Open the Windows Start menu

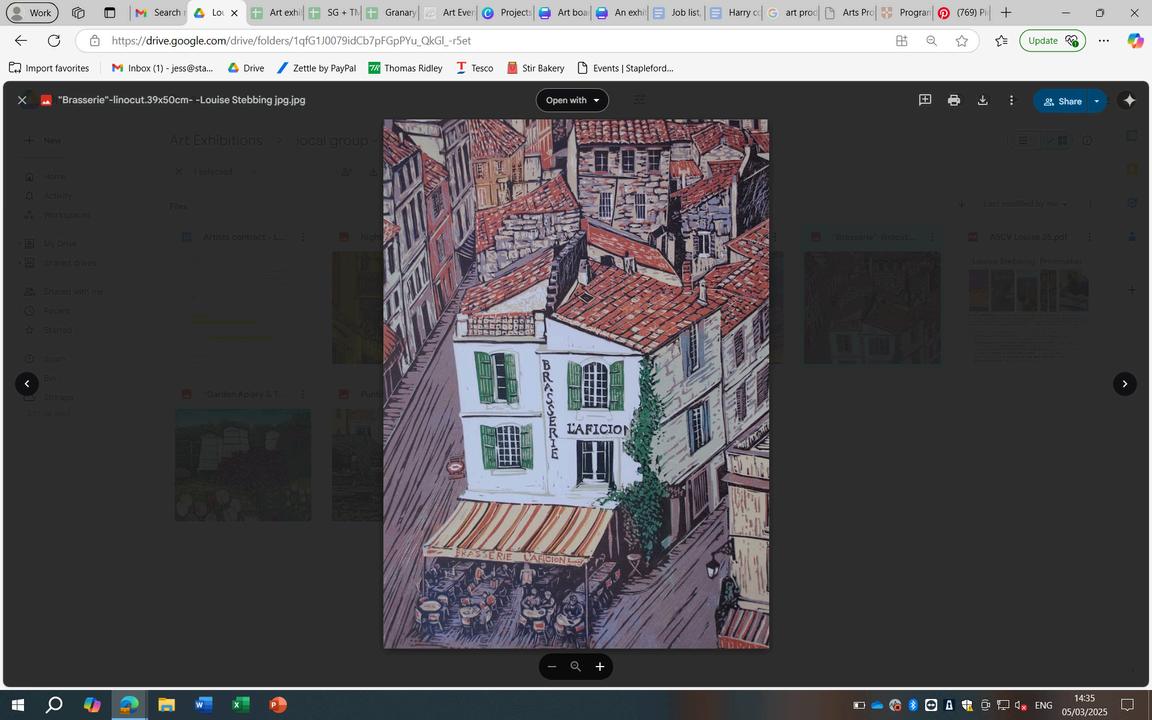(x=18, y=705)
